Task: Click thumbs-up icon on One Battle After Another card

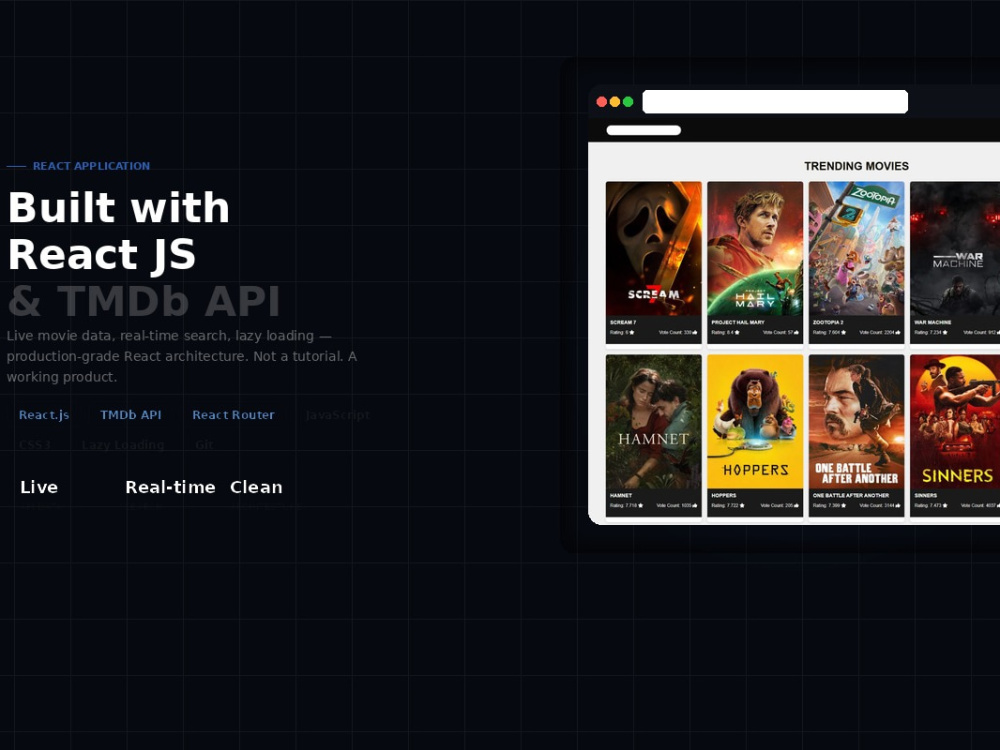Action: click(x=898, y=505)
